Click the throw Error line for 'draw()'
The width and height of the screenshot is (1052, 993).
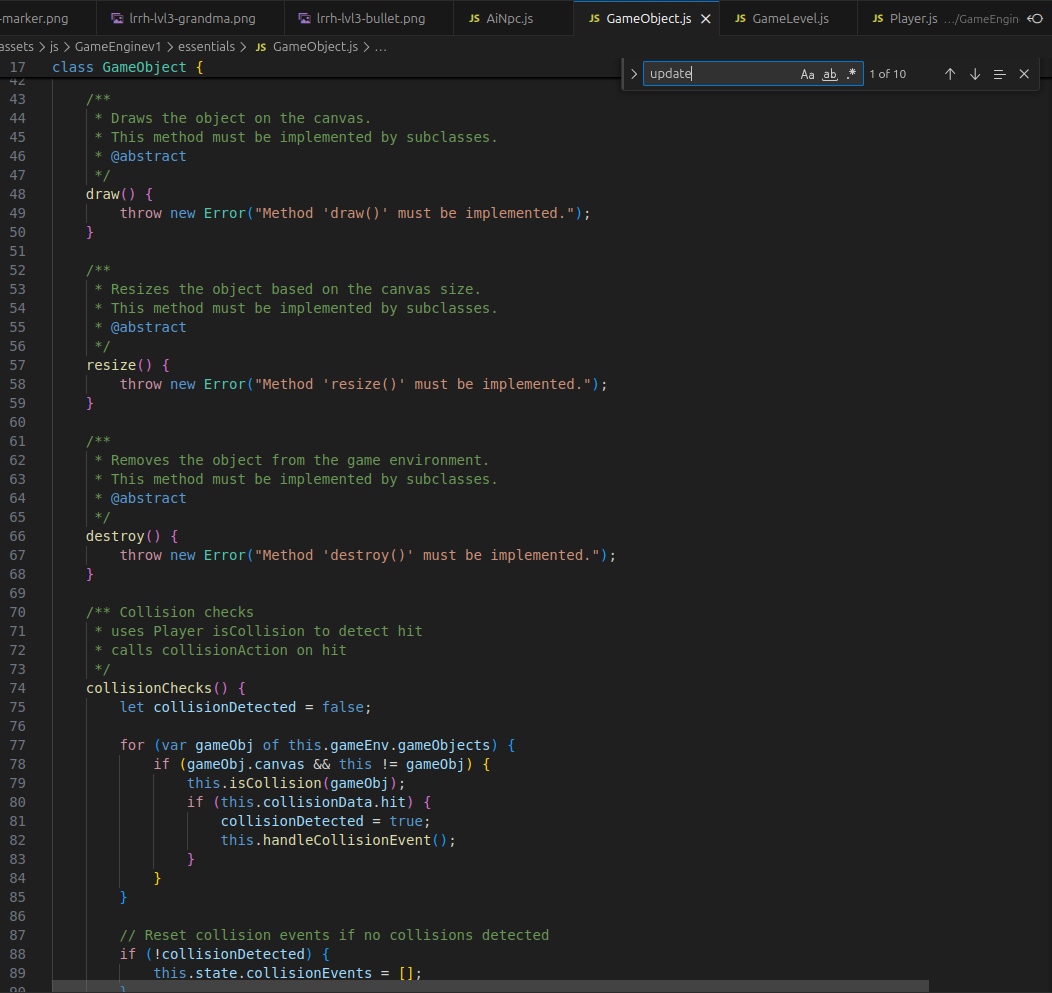[x=355, y=213]
